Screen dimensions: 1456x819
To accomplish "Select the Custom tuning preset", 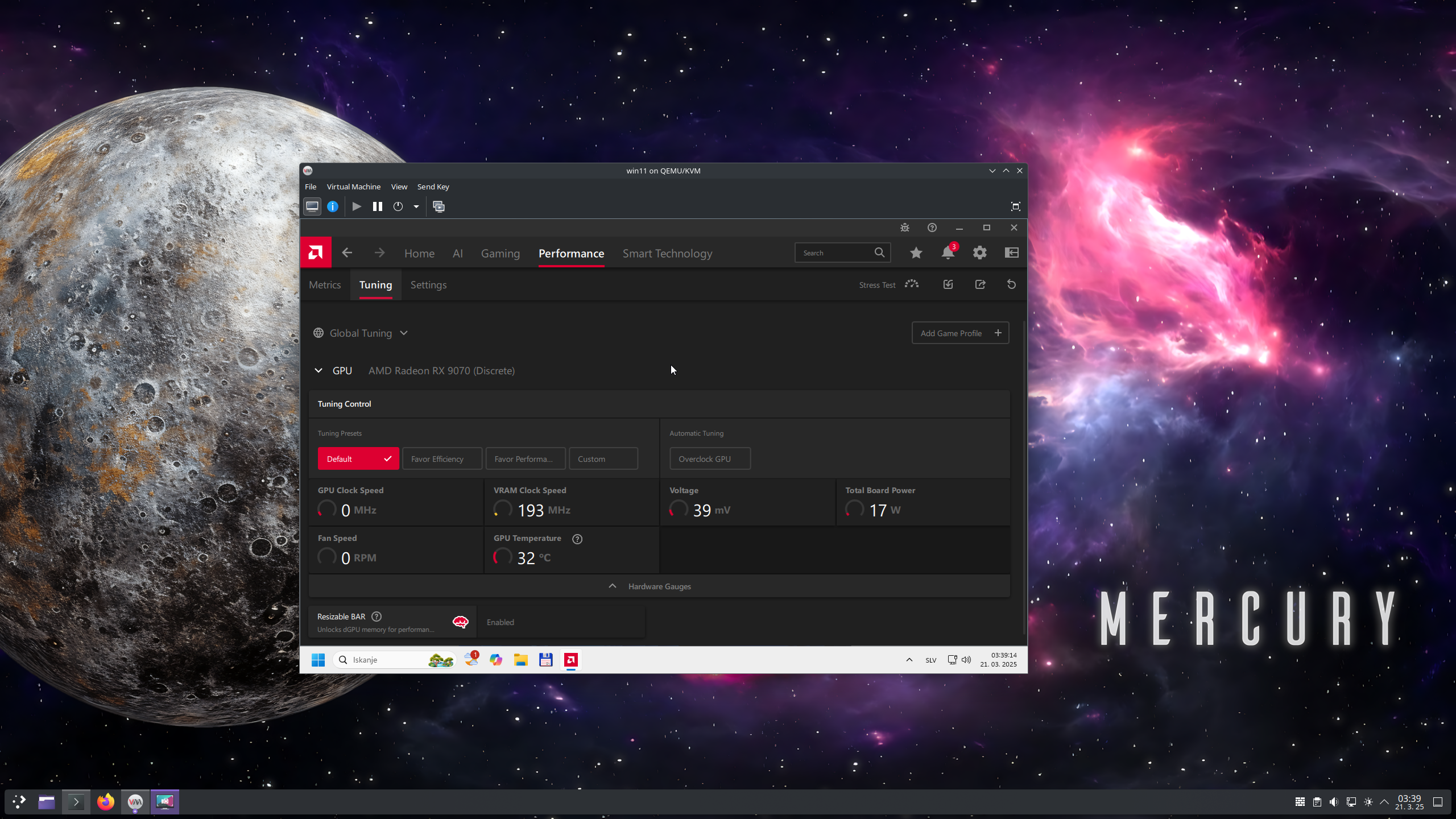I will tap(603, 458).
